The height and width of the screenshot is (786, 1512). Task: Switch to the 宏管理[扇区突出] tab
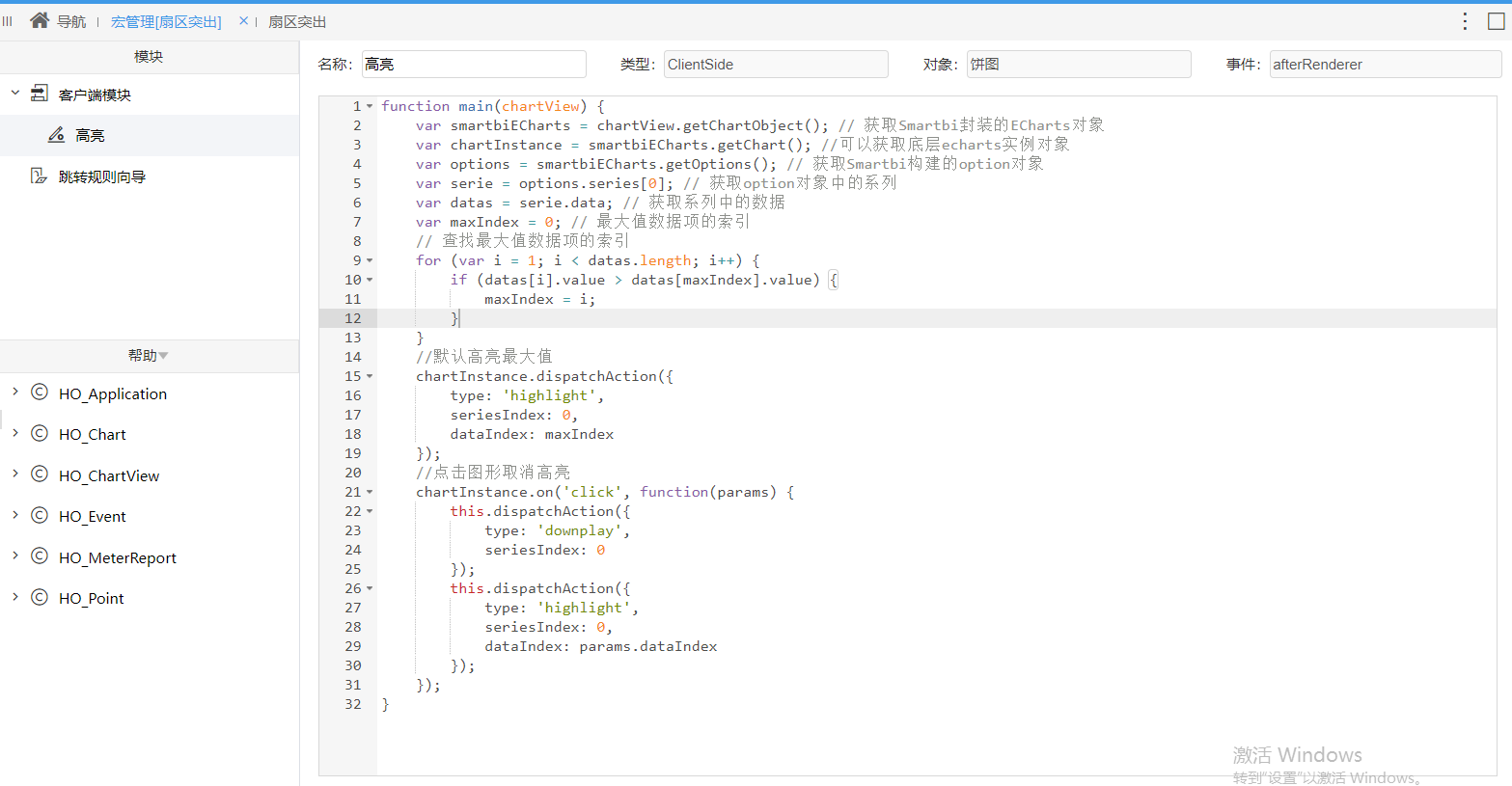166,21
